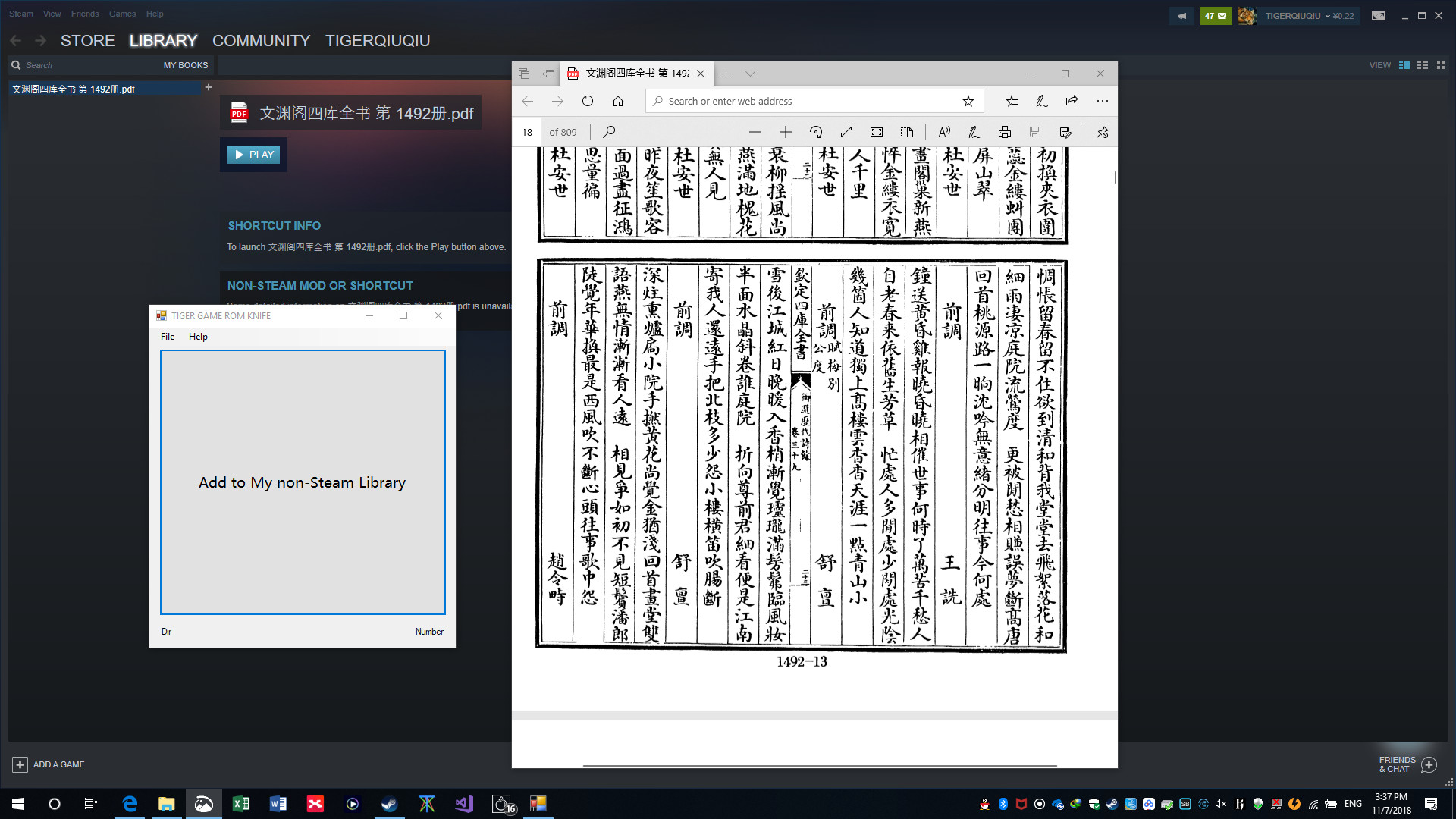
Task: Edit the PDF page number field
Action: 526,131
